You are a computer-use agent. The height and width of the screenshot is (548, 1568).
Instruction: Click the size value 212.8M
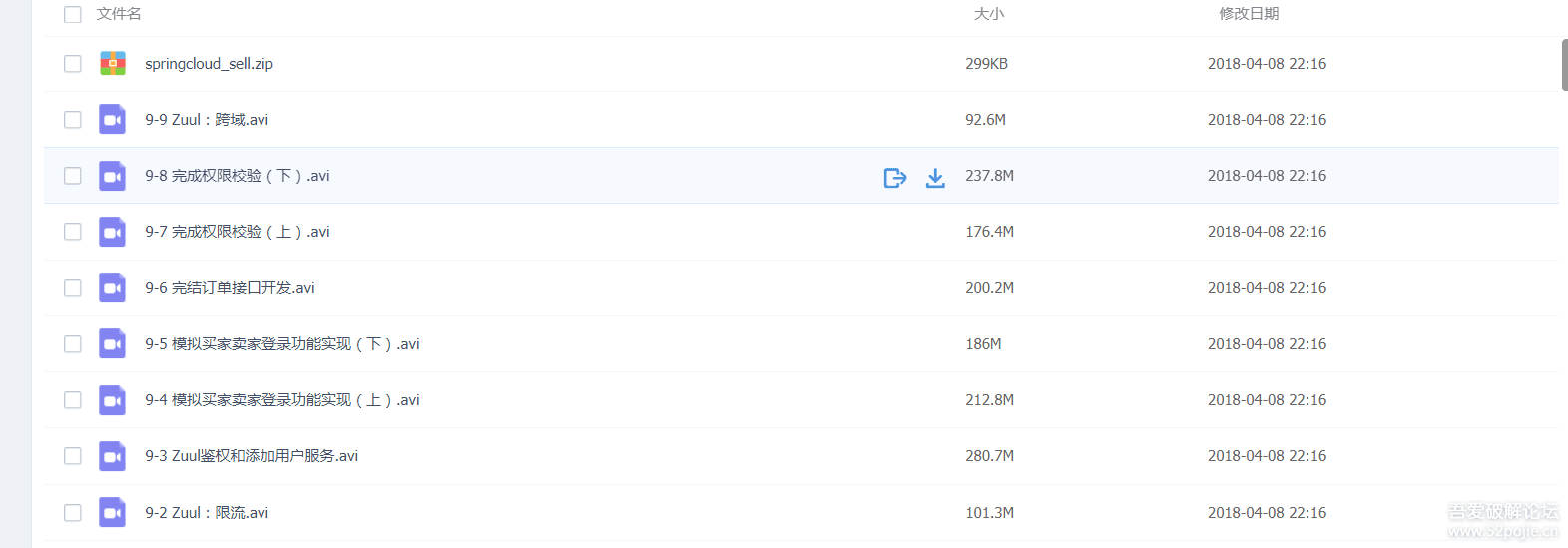989,399
